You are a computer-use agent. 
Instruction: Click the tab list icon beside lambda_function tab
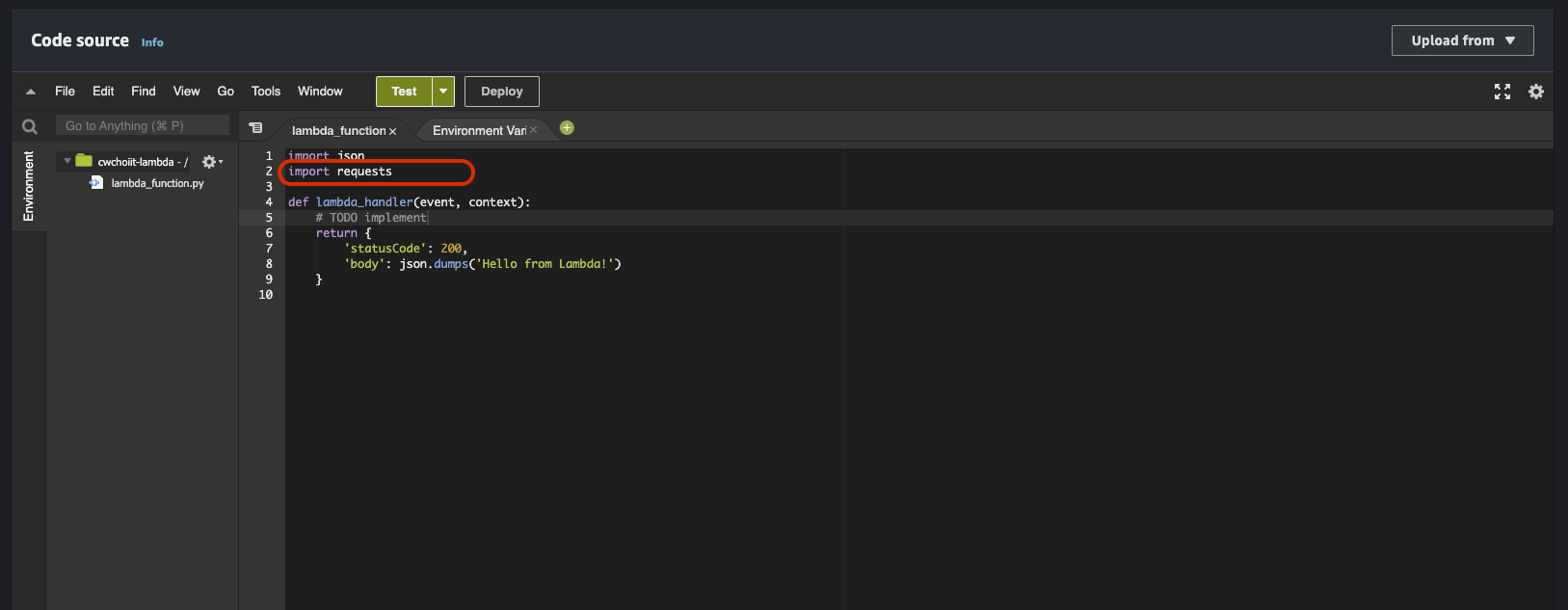click(x=255, y=128)
